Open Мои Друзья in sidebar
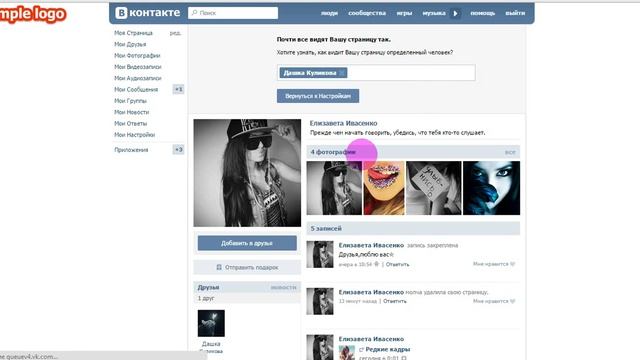Viewport: 640px width, 360px height. (130, 44)
